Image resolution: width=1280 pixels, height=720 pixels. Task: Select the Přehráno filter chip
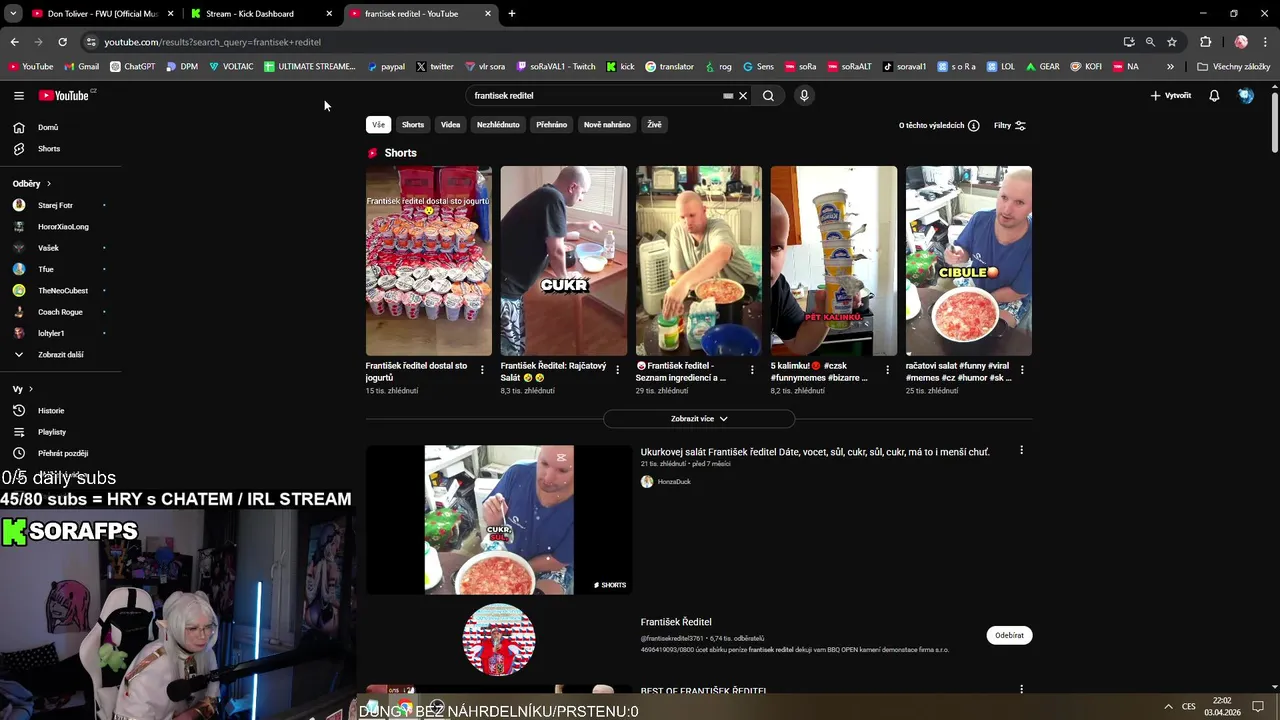tap(552, 125)
